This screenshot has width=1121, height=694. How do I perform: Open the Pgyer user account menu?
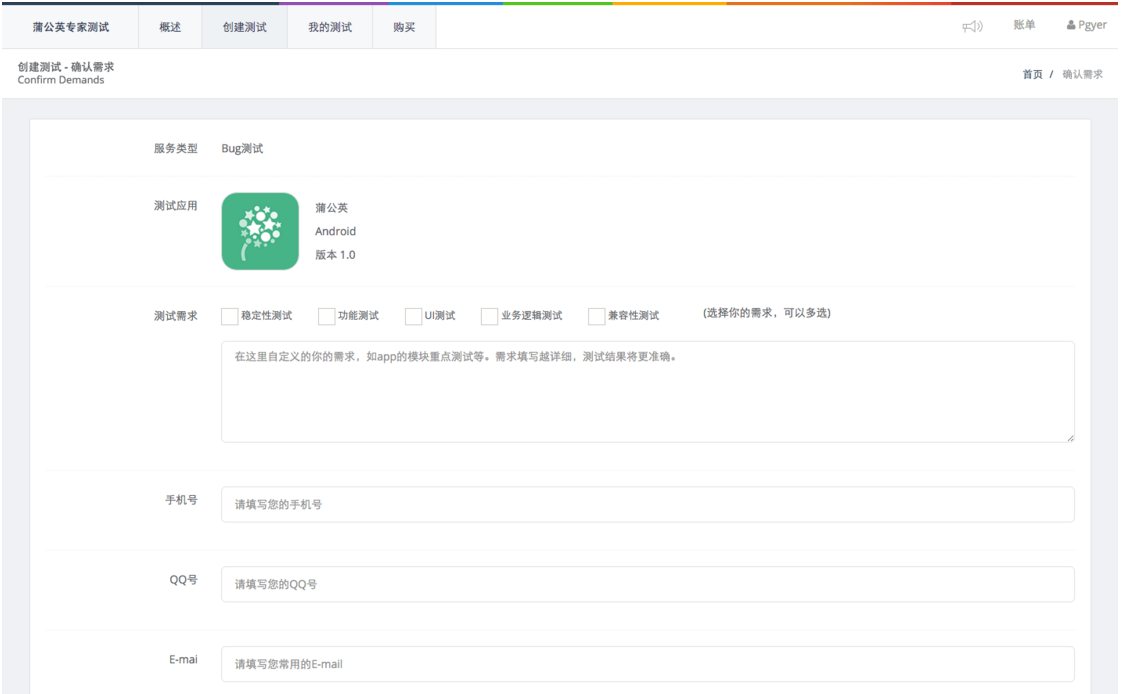click(x=1086, y=26)
